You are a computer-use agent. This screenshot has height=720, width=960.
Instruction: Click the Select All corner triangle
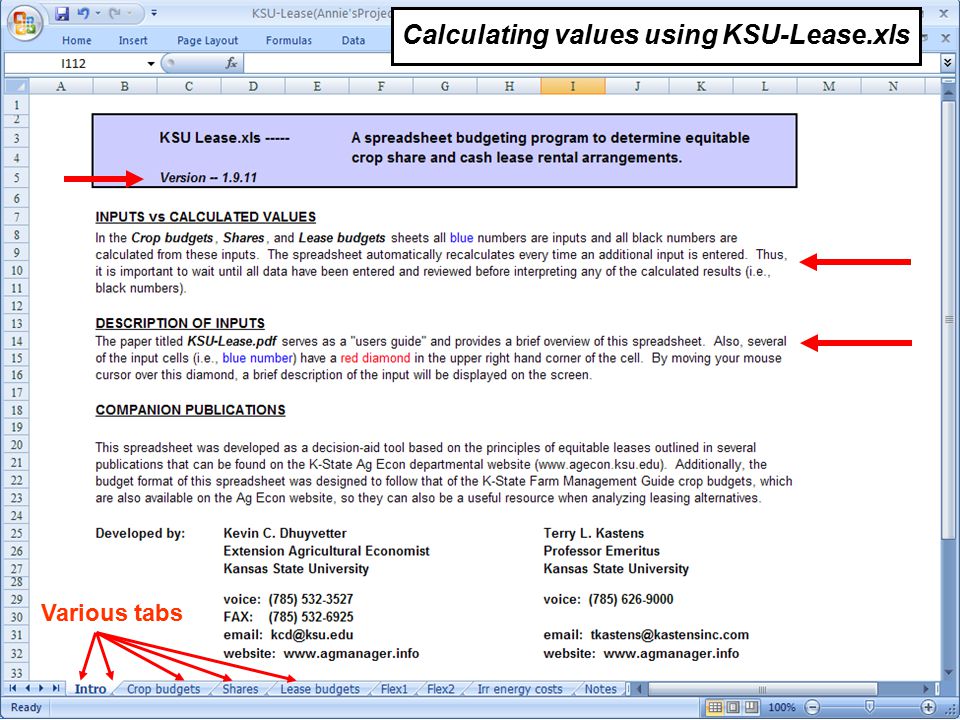(17, 86)
